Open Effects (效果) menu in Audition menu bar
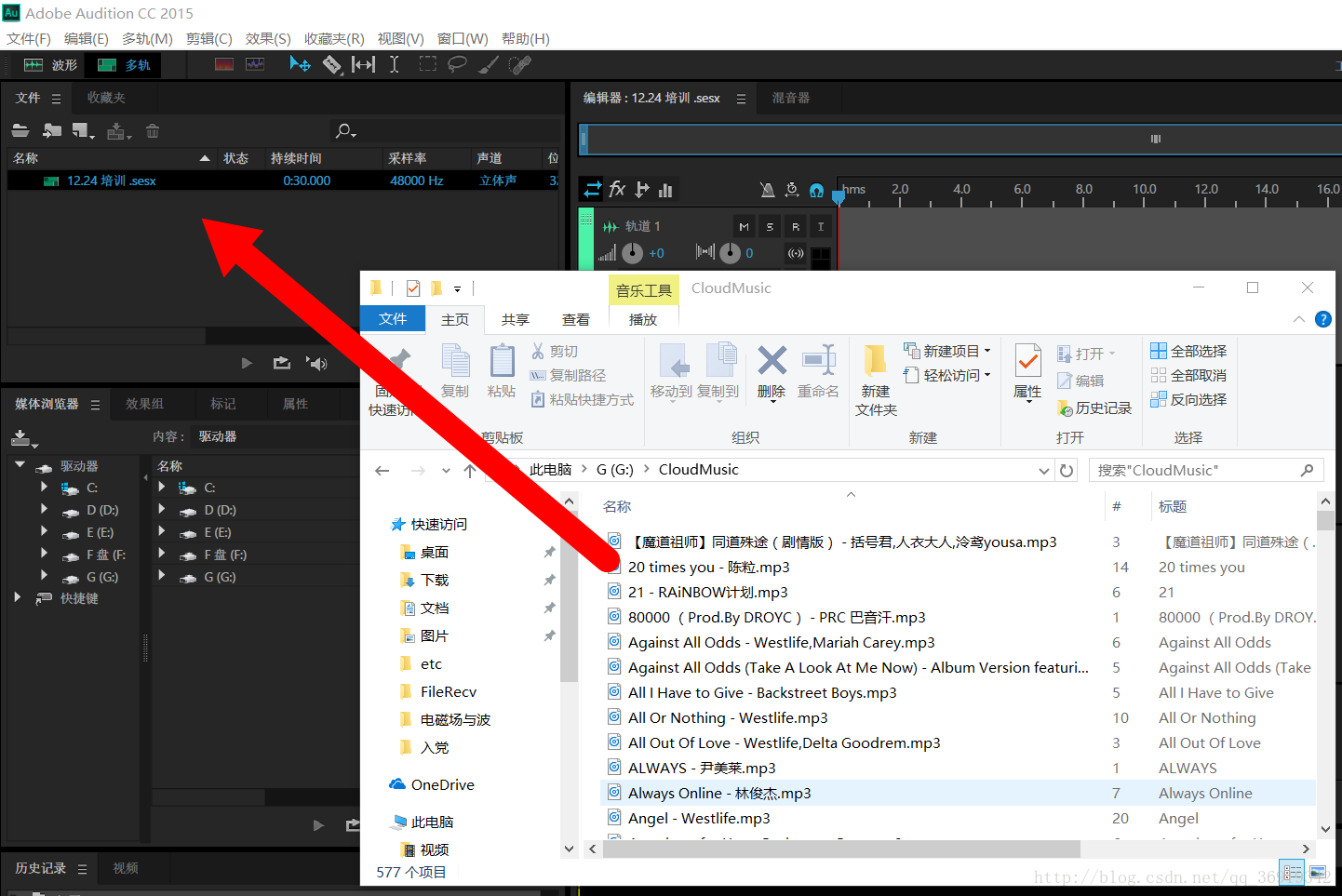 tap(268, 38)
